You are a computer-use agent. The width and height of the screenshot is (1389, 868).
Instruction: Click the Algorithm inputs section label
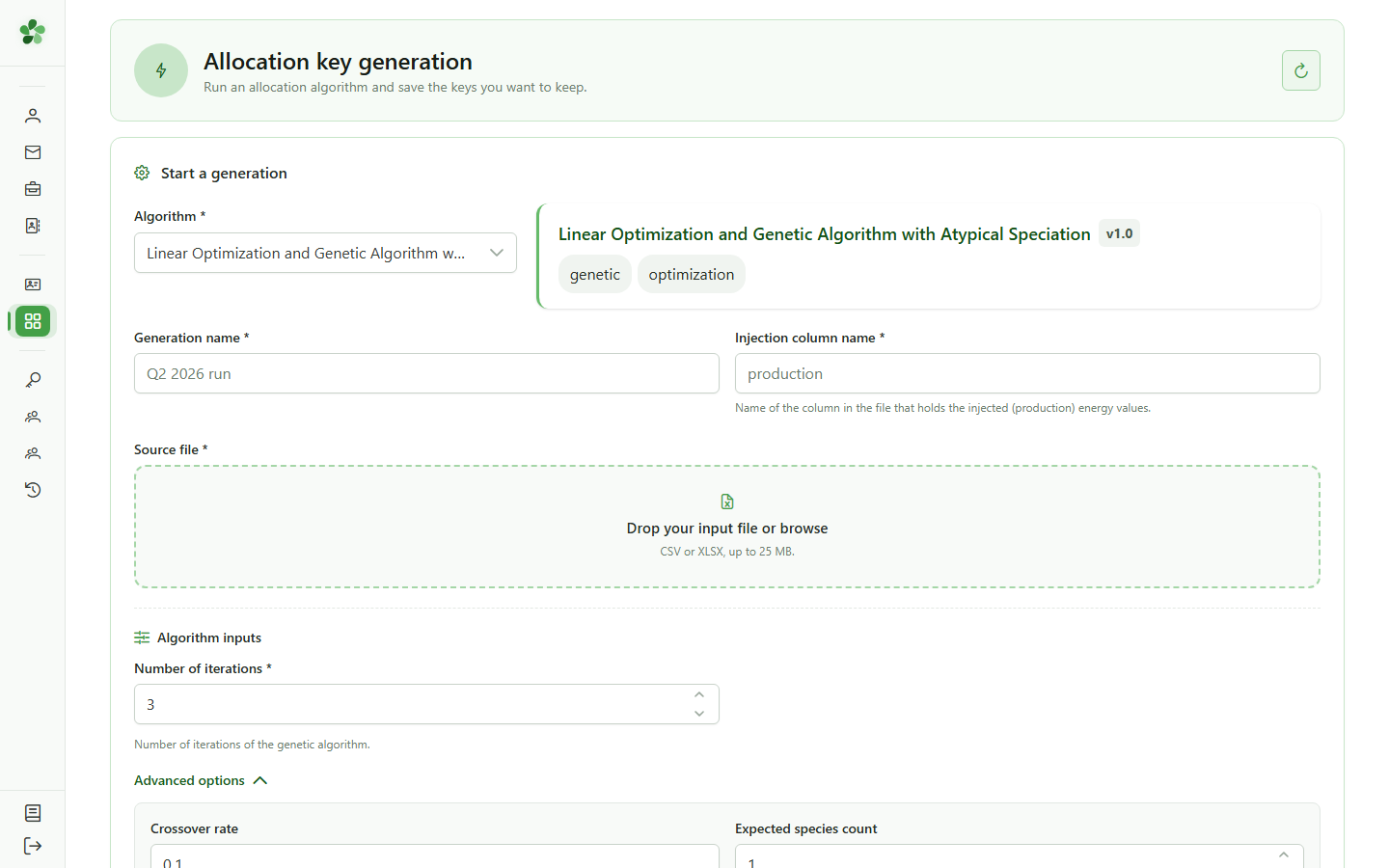tap(209, 637)
